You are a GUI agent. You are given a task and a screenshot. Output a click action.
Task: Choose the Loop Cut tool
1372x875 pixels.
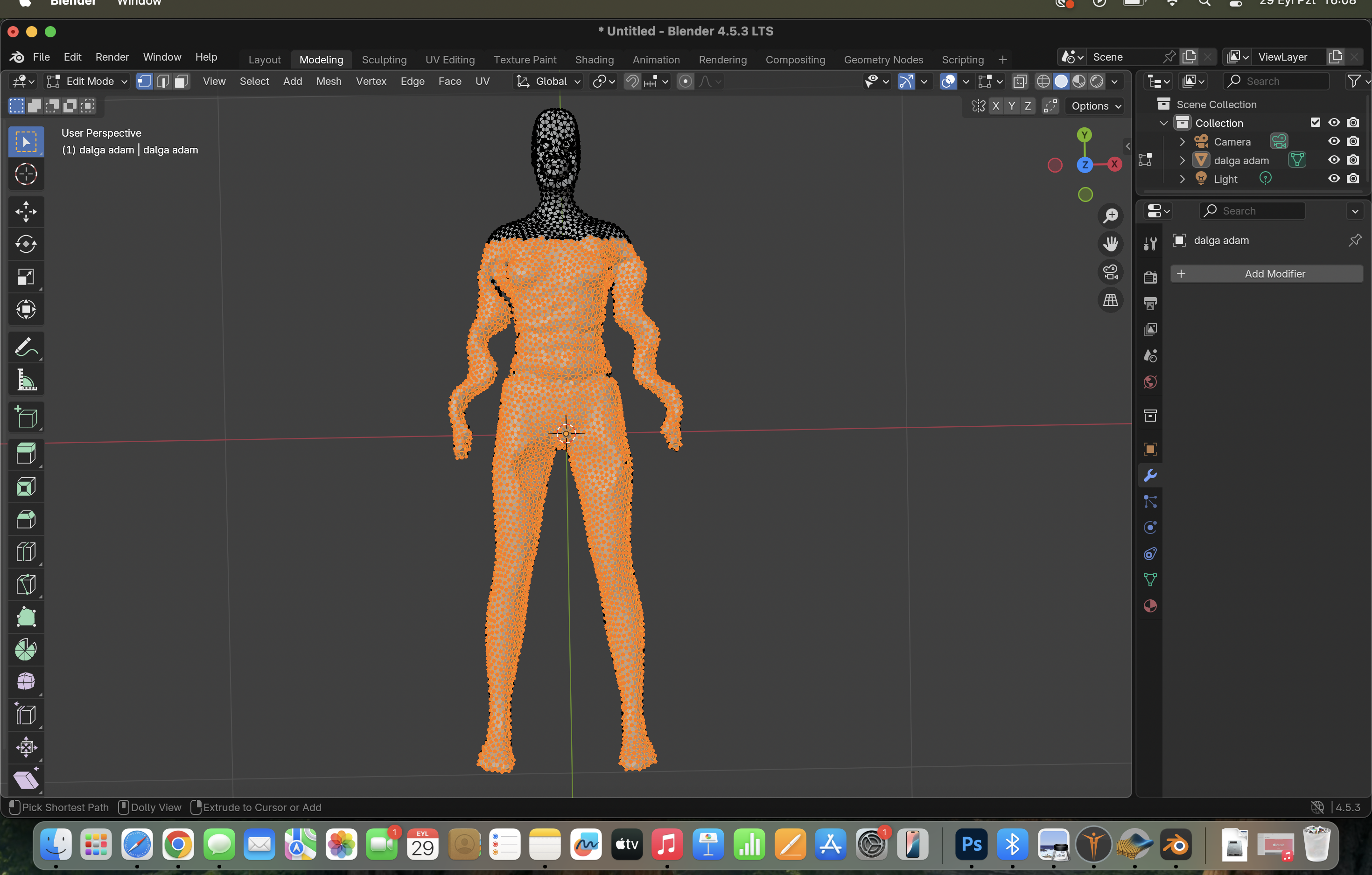pyautogui.click(x=26, y=552)
